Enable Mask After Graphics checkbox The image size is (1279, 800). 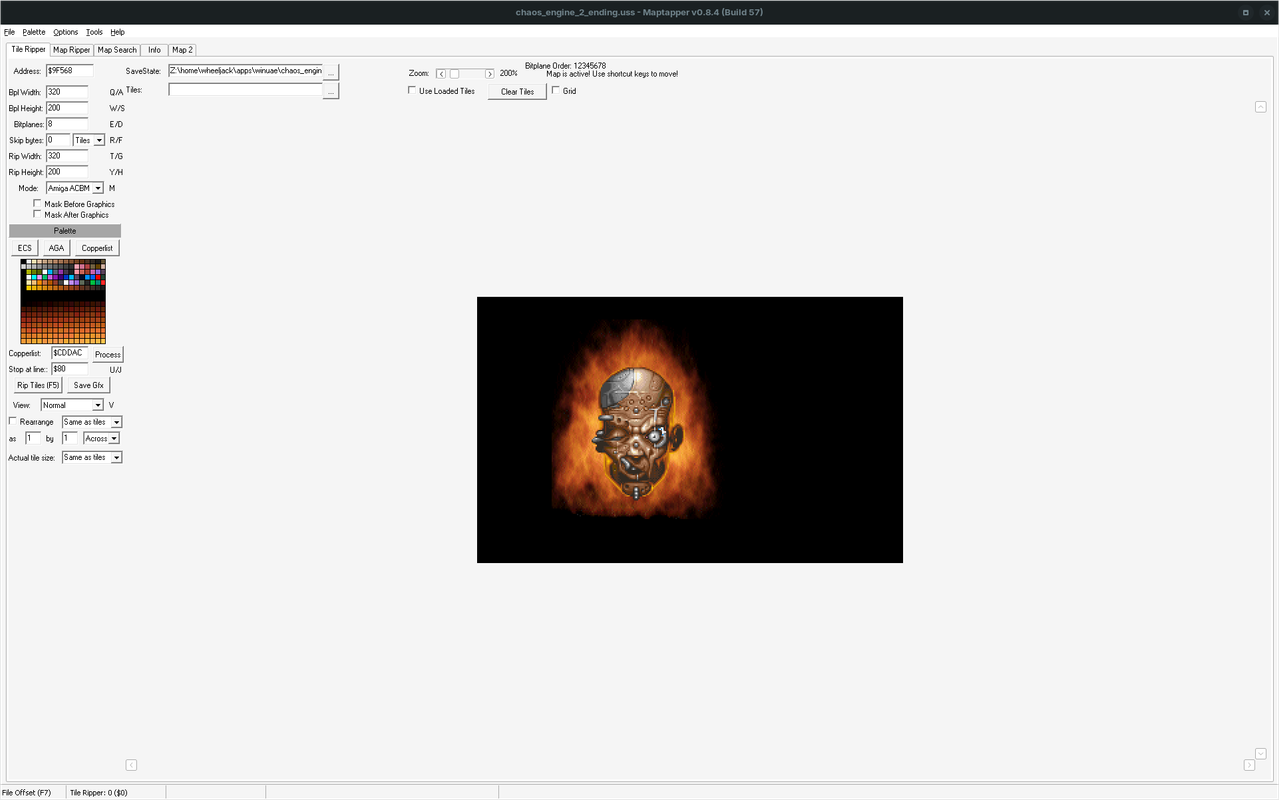[37, 214]
